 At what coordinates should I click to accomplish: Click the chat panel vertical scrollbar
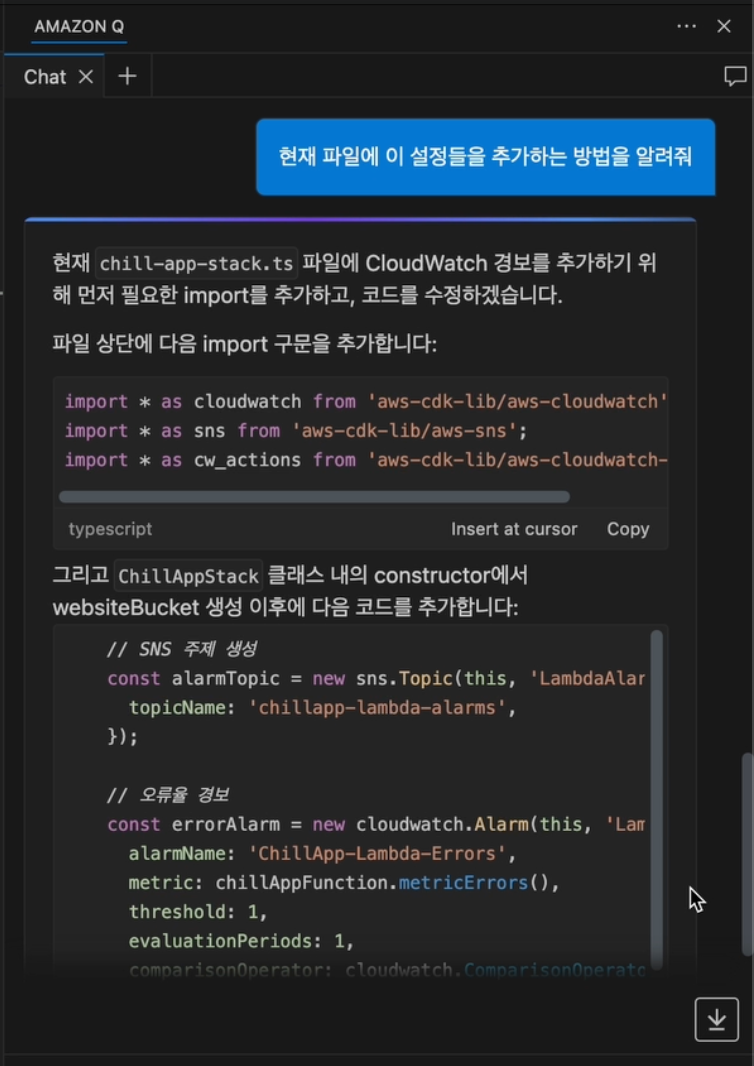click(748, 853)
